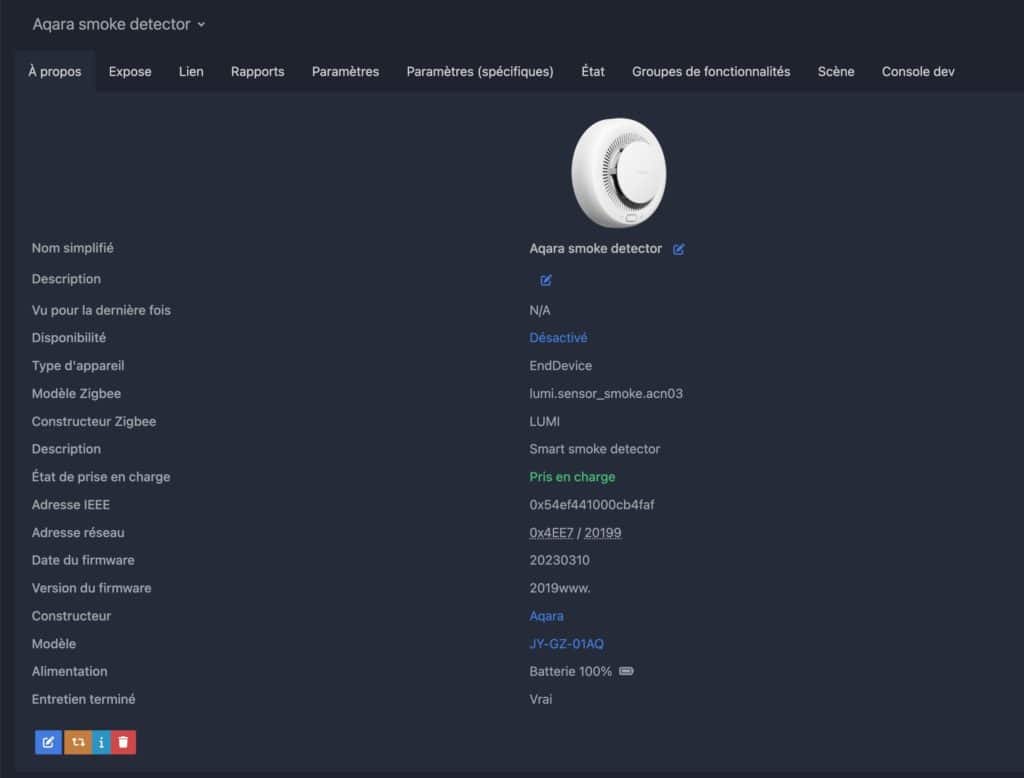Click the Désactivé availability link

coord(558,338)
